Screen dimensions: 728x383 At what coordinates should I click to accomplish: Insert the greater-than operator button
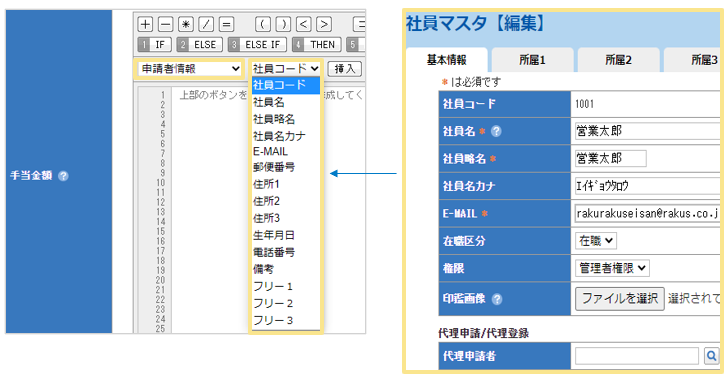coord(324,24)
